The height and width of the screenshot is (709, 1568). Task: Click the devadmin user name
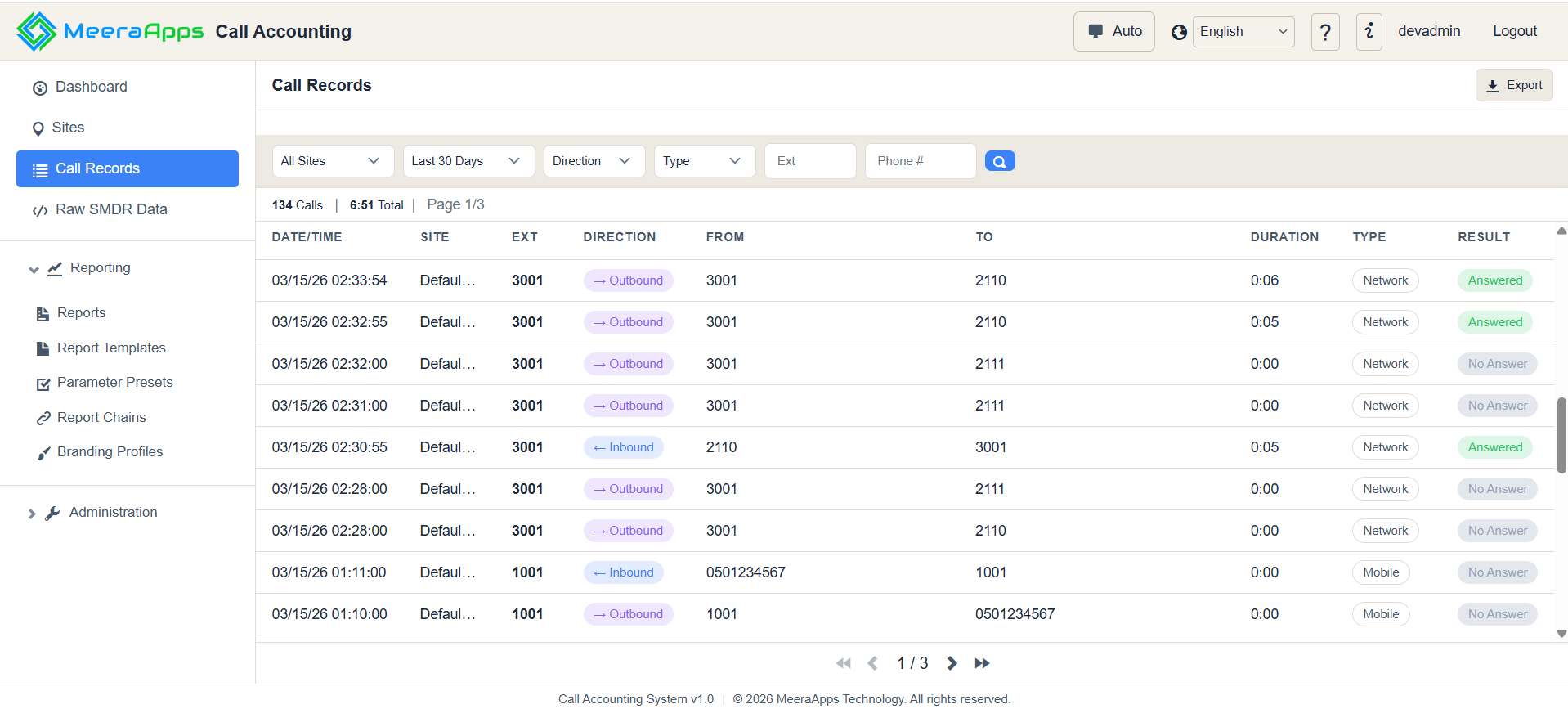point(1428,31)
